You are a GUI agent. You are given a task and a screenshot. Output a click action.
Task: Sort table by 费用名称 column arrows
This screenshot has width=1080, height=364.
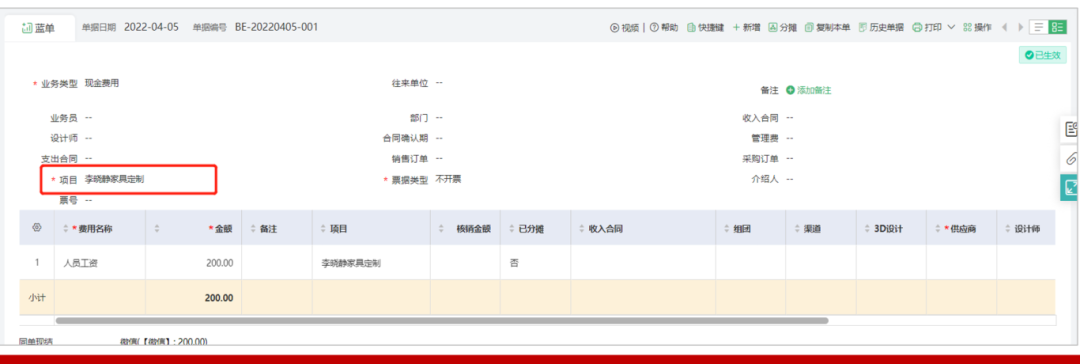pos(66,228)
